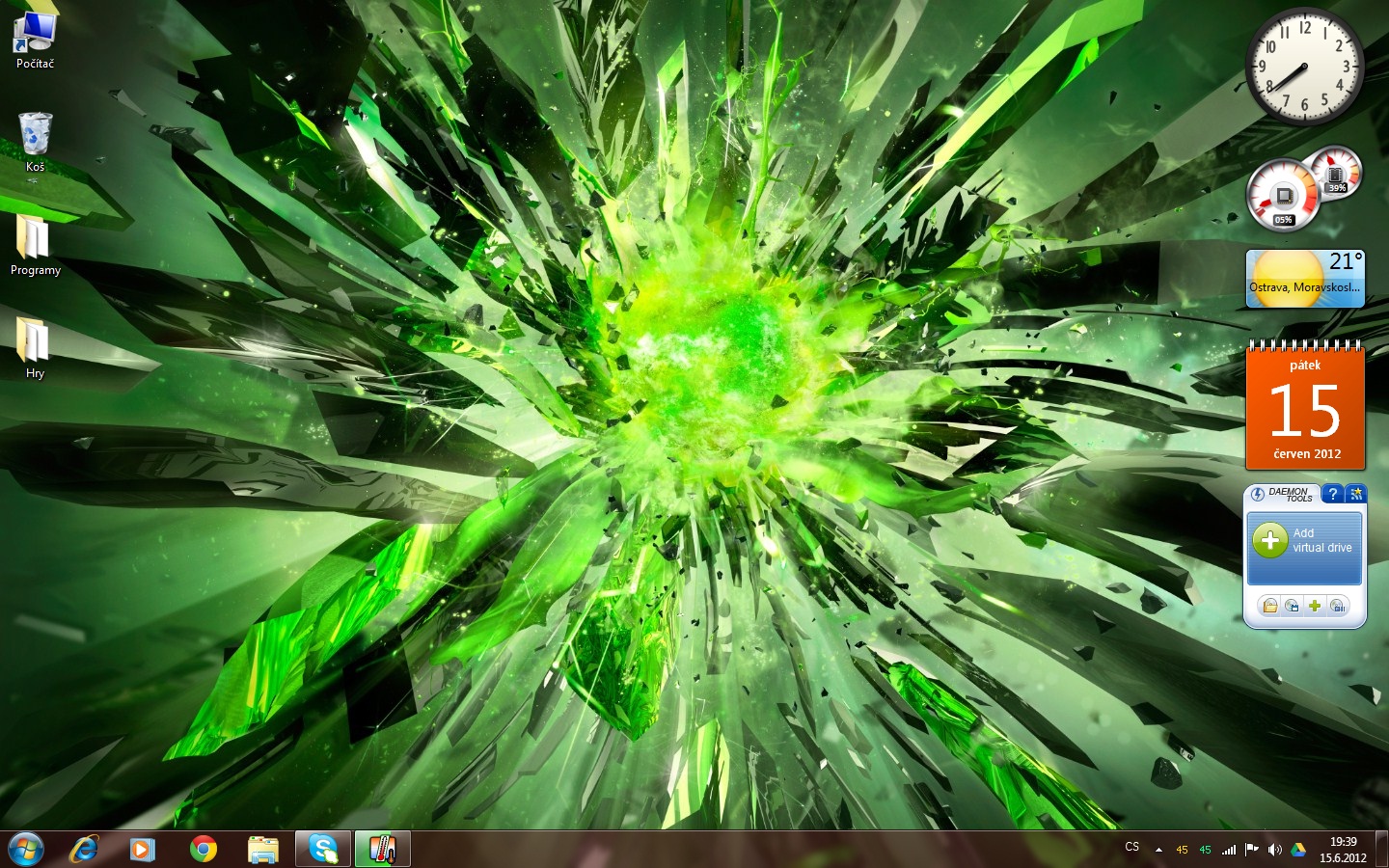Launch Internet Explorer from the taskbar
Image resolution: width=1389 pixels, height=868 pixels.
pos(85,849)
